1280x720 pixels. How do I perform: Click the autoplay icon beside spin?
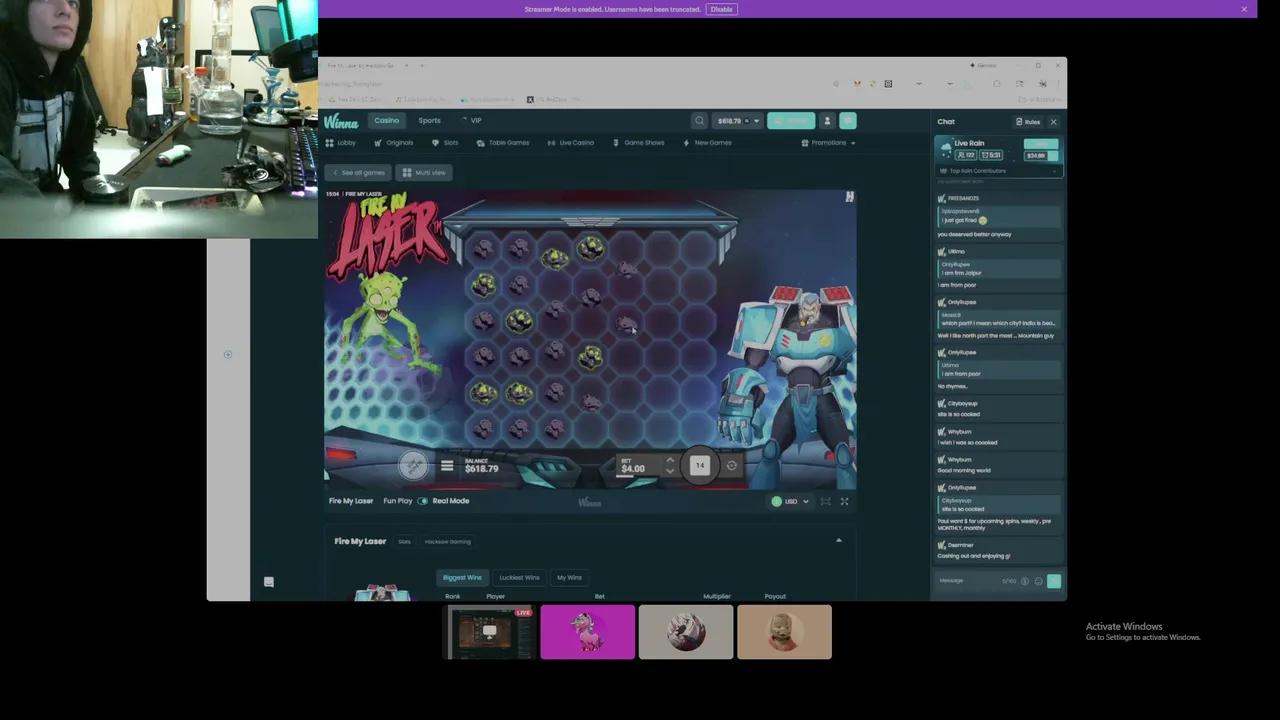tap(732, 466)
